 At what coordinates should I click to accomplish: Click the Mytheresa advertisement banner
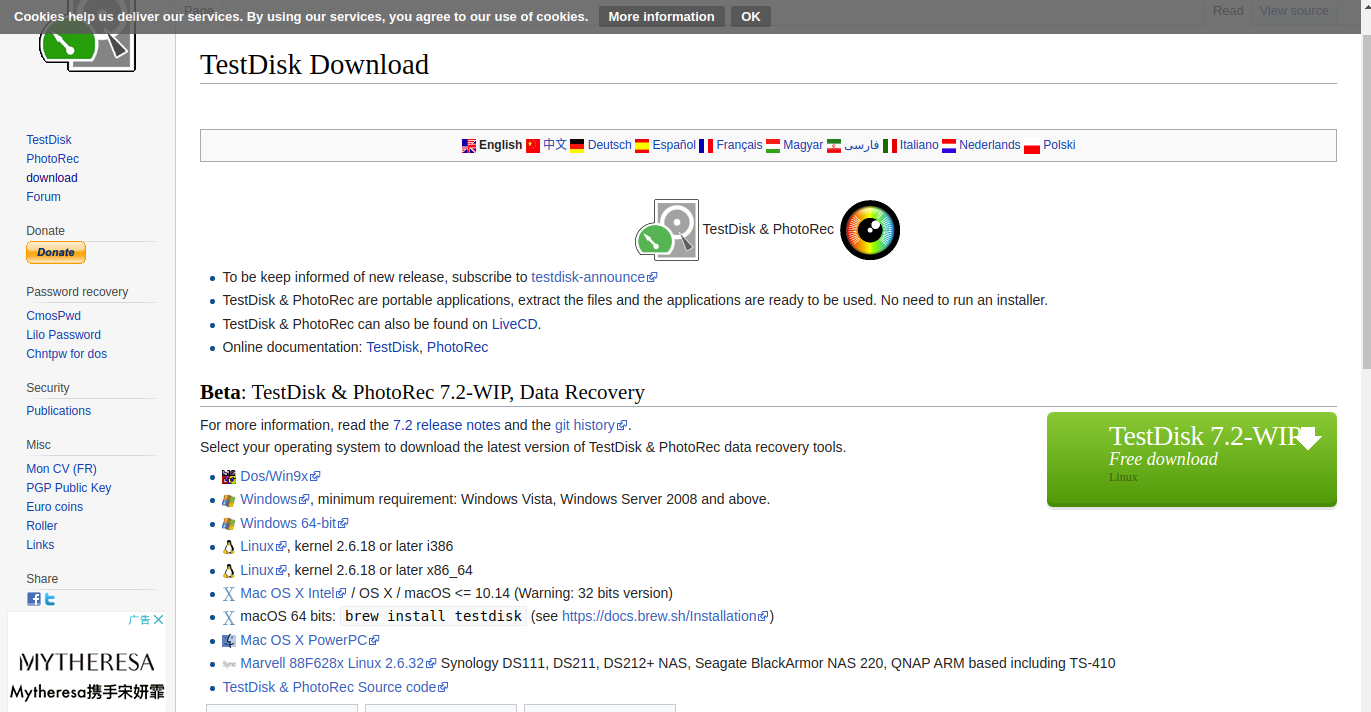87,662
